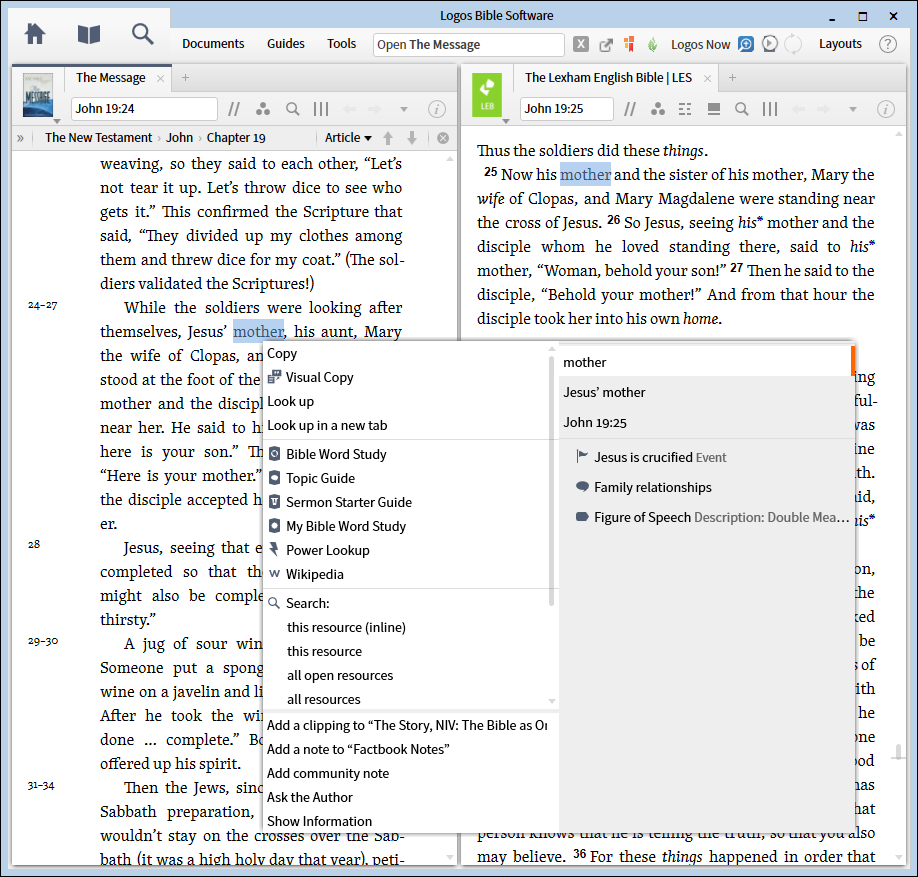Open panel information for the Lexham English Bible
This screenshot has height=877, width=918.
pyautogui.click(x=886, y=109)
